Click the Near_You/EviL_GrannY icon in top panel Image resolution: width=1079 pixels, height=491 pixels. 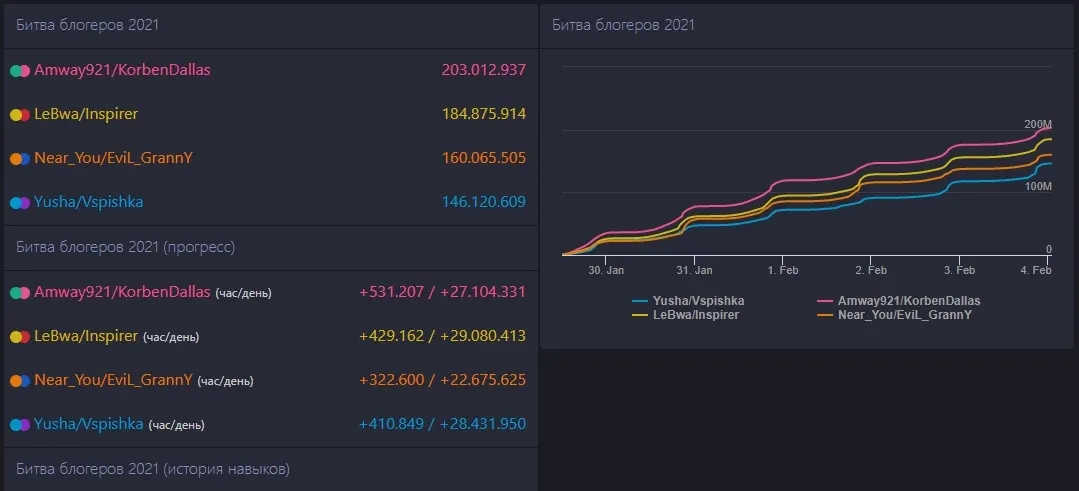coord(20,159)
